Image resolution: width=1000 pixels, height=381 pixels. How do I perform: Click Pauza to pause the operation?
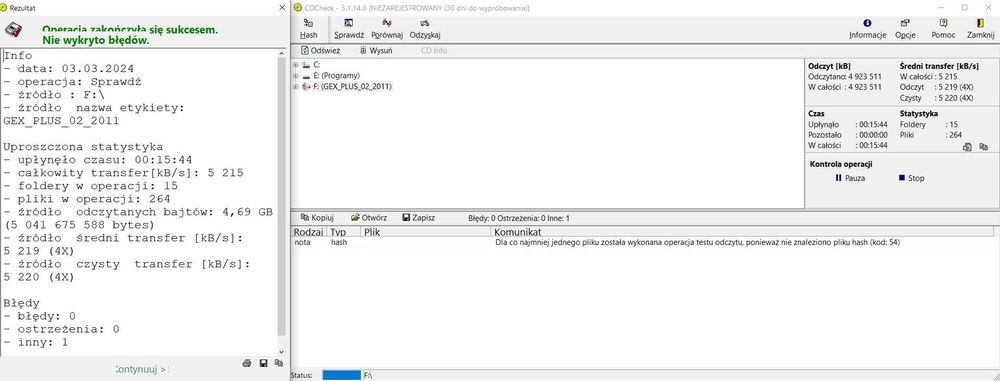tap(850, 178)
